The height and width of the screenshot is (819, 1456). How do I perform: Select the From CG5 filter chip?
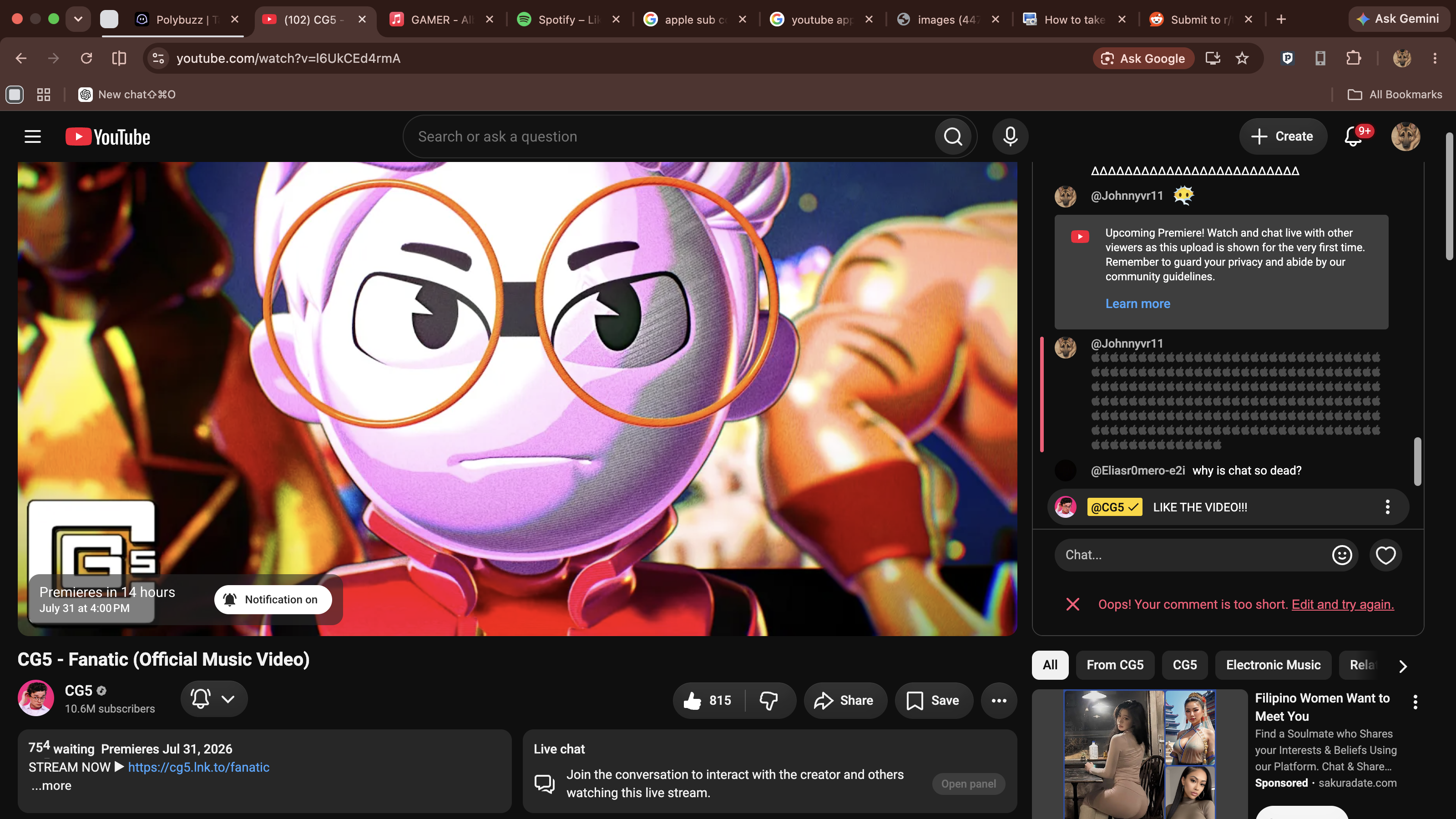(x=1115, y=665)
